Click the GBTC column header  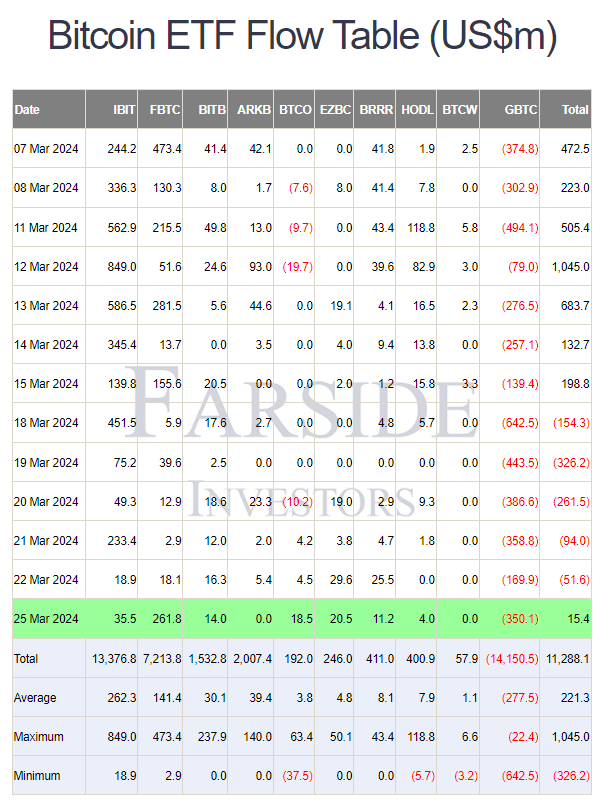pyautogui.click(x=510, y=109)
